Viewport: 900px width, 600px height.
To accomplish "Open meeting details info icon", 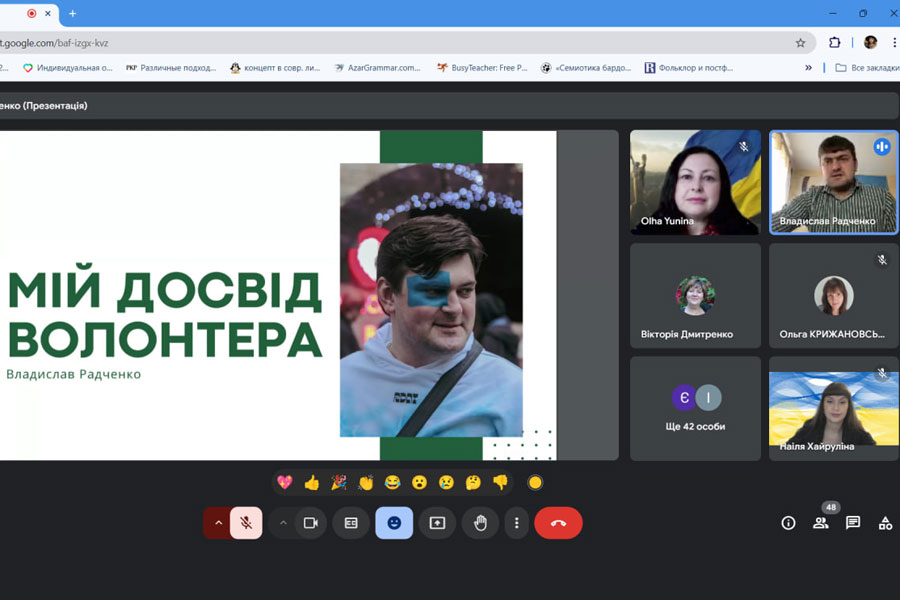I will pos(789,523).
